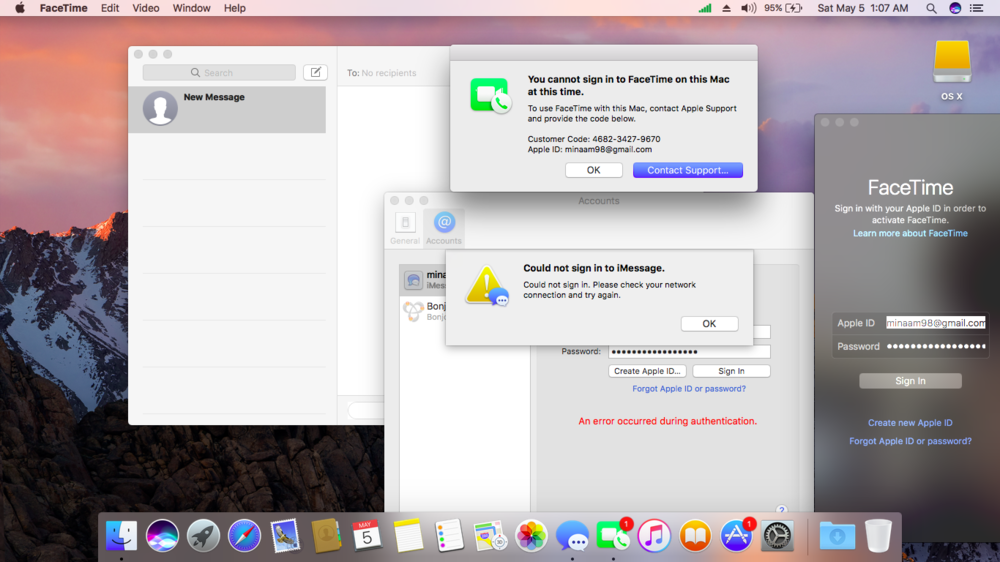This screenshot has height=562, width=1000.
Task: Open Messages bubble icon in dock
Action: coord(572,535)
